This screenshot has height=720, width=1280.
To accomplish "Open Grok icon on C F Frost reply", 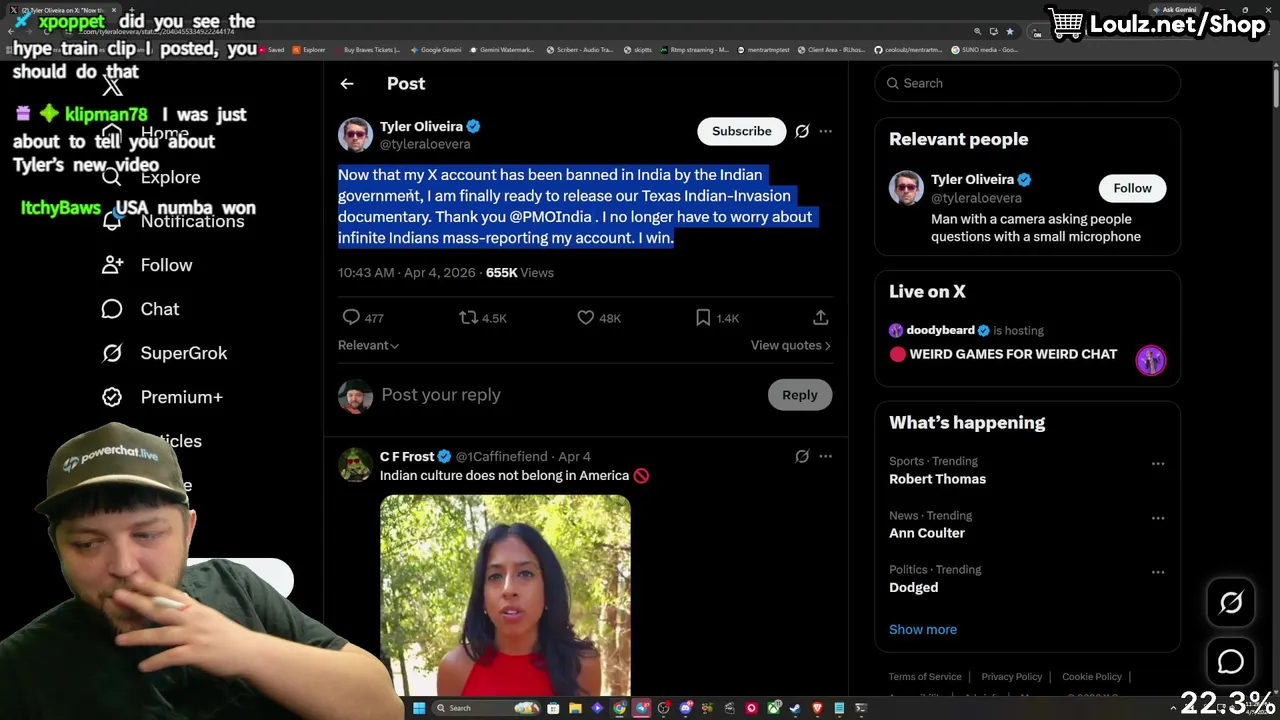I will [x=802, y=456].
